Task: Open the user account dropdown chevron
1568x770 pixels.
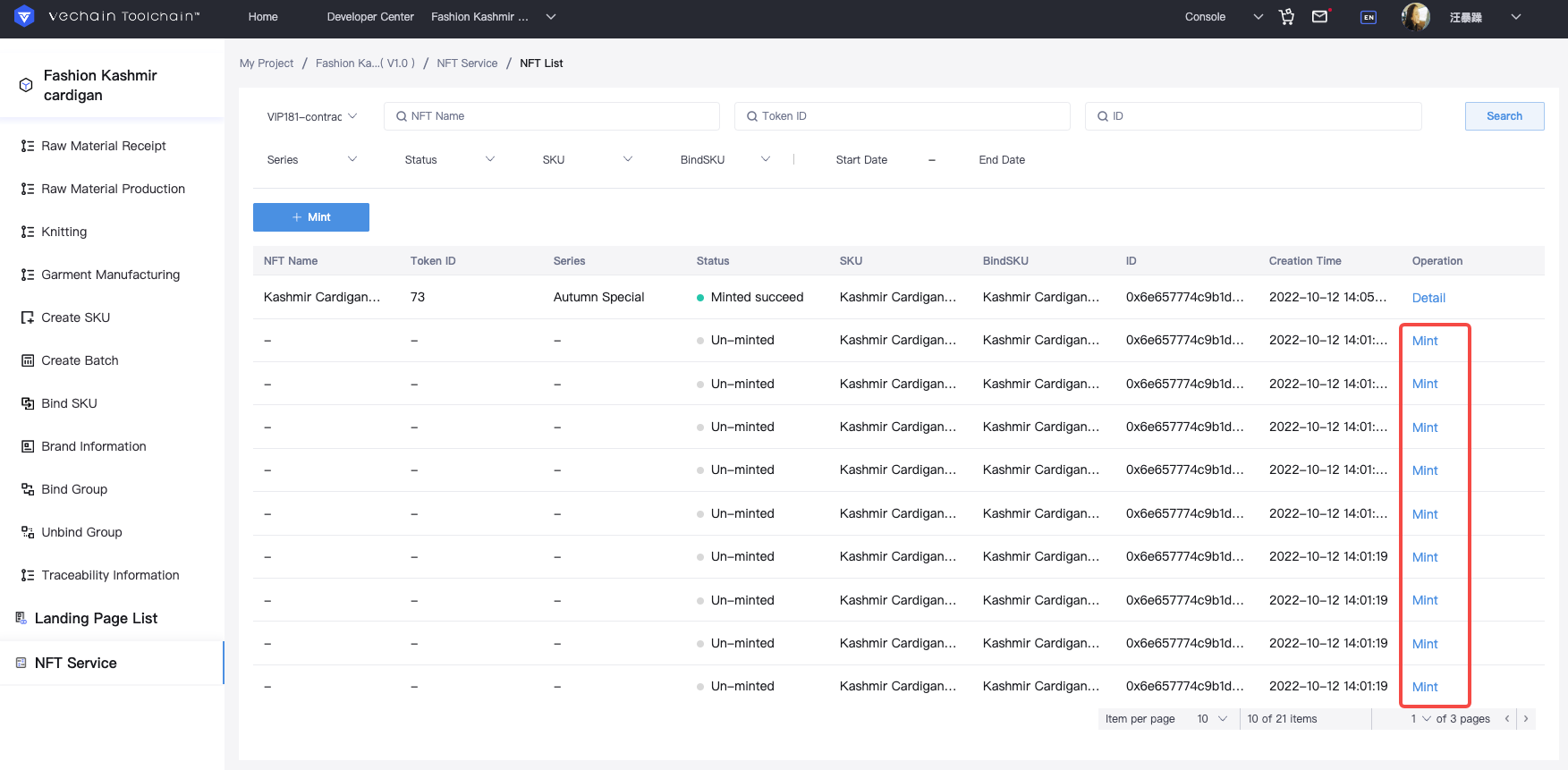Action: pyautogui.click(x=1516, y=17)
